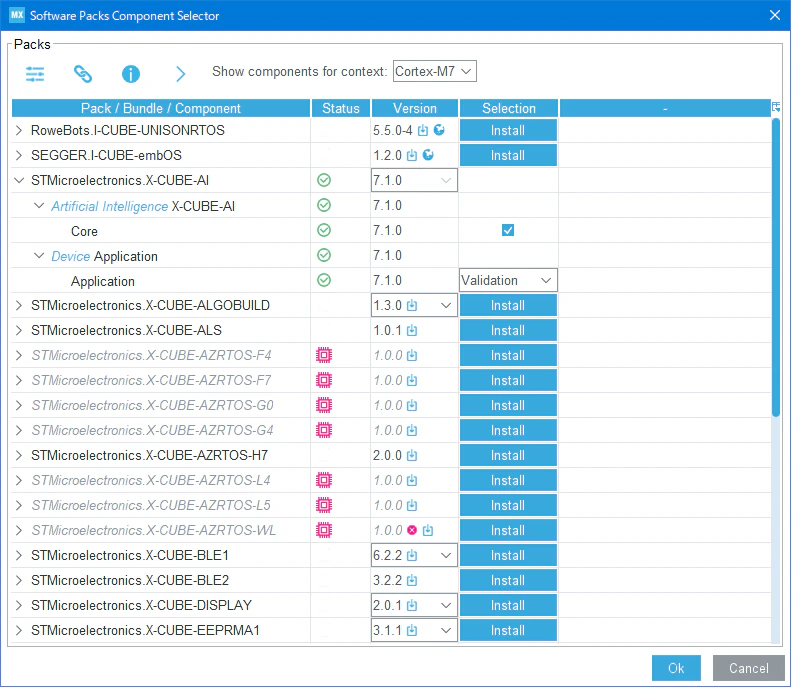Install the SEGGER.I-CUBE-embOS pack
The image size is (794, 689).
508,155
